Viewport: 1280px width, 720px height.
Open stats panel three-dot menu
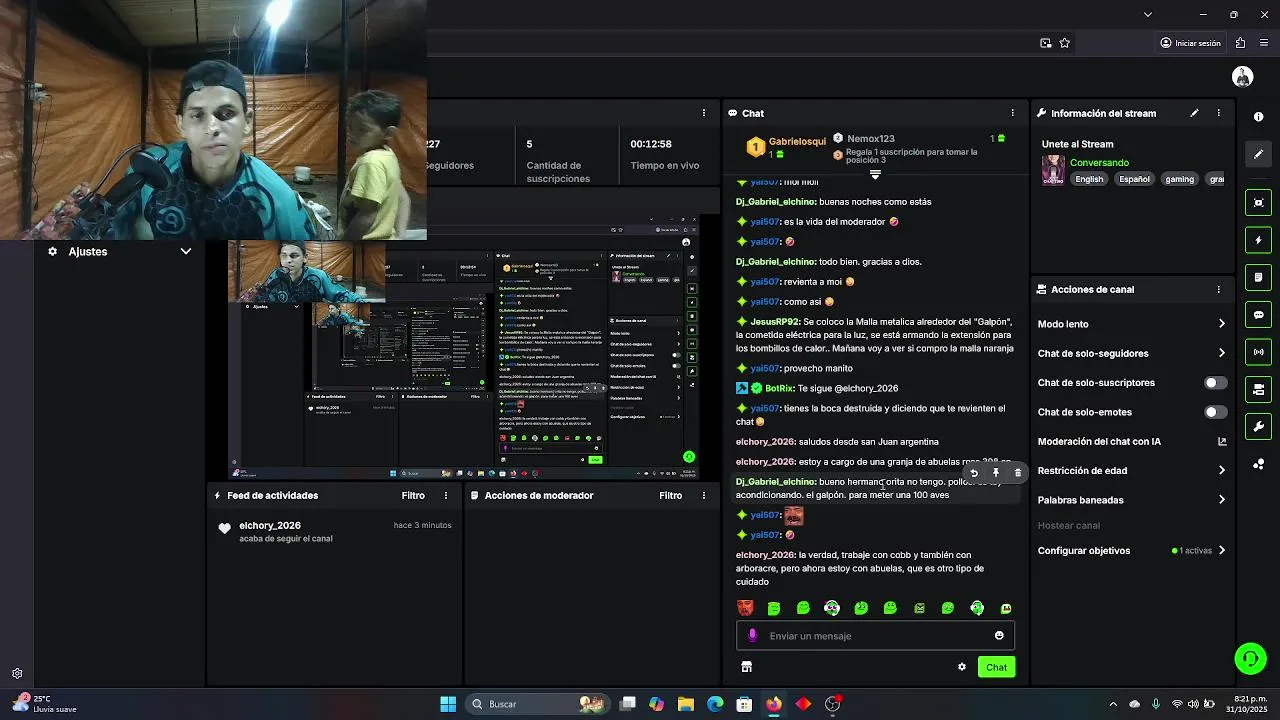pos(704,113)
